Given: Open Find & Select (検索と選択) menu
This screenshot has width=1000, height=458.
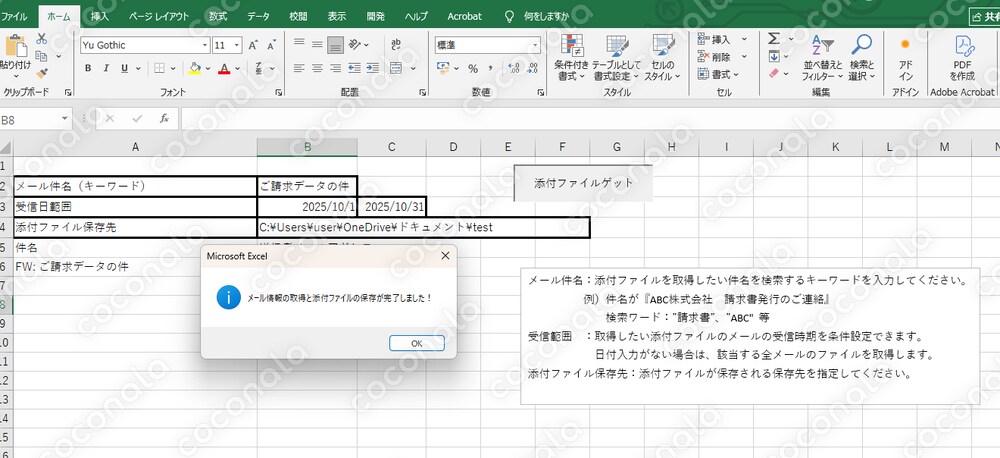Looking at the screenshot, I should (862, 57).
